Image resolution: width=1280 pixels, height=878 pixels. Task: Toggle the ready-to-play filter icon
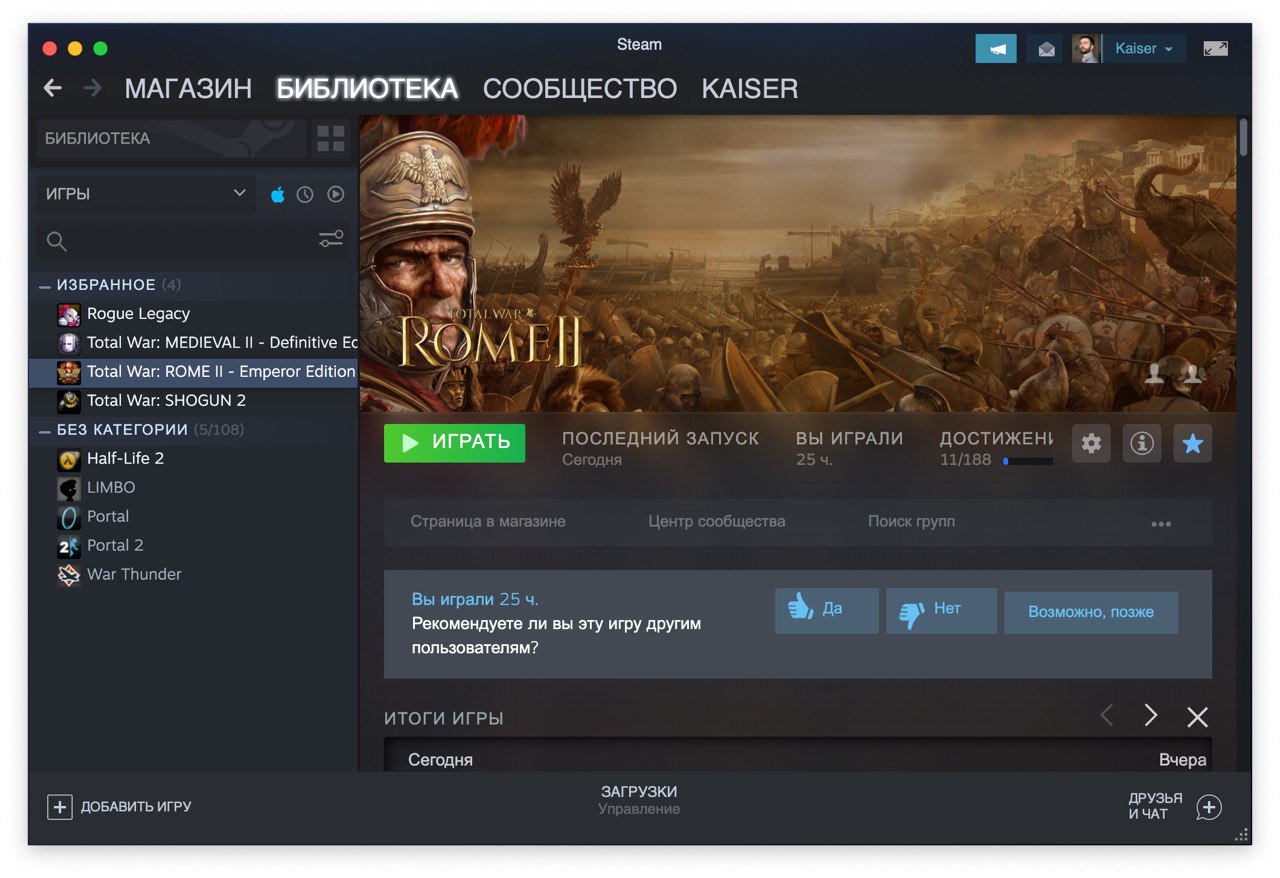click(336, 194)
